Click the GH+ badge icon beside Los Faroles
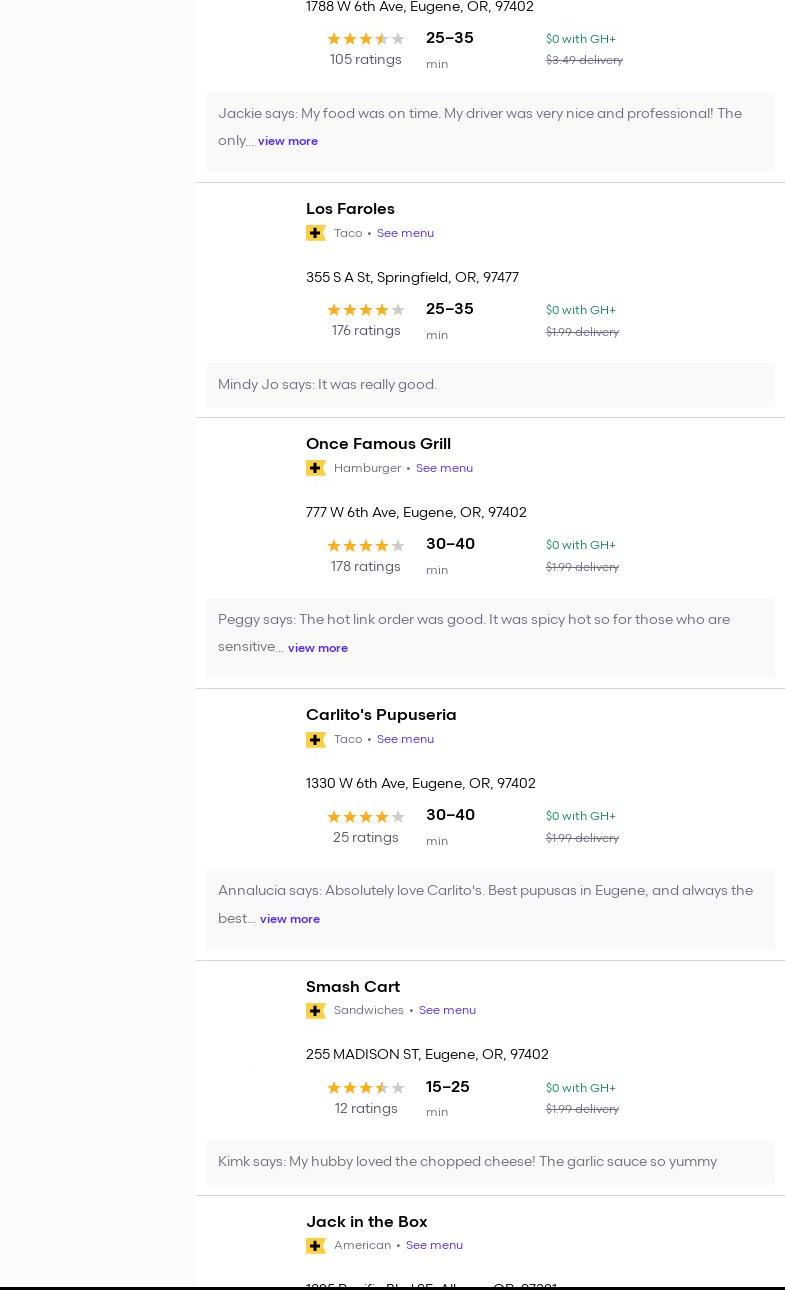The width and height of the screenshot is (785, 1290). (315, 233)
